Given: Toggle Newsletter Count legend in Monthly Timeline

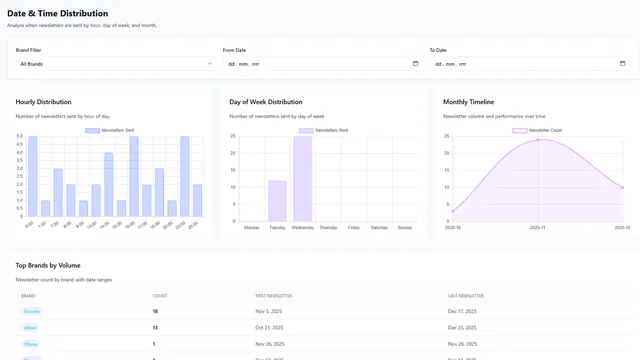Looking at the screenshot, I should click(x=537, y=130).
